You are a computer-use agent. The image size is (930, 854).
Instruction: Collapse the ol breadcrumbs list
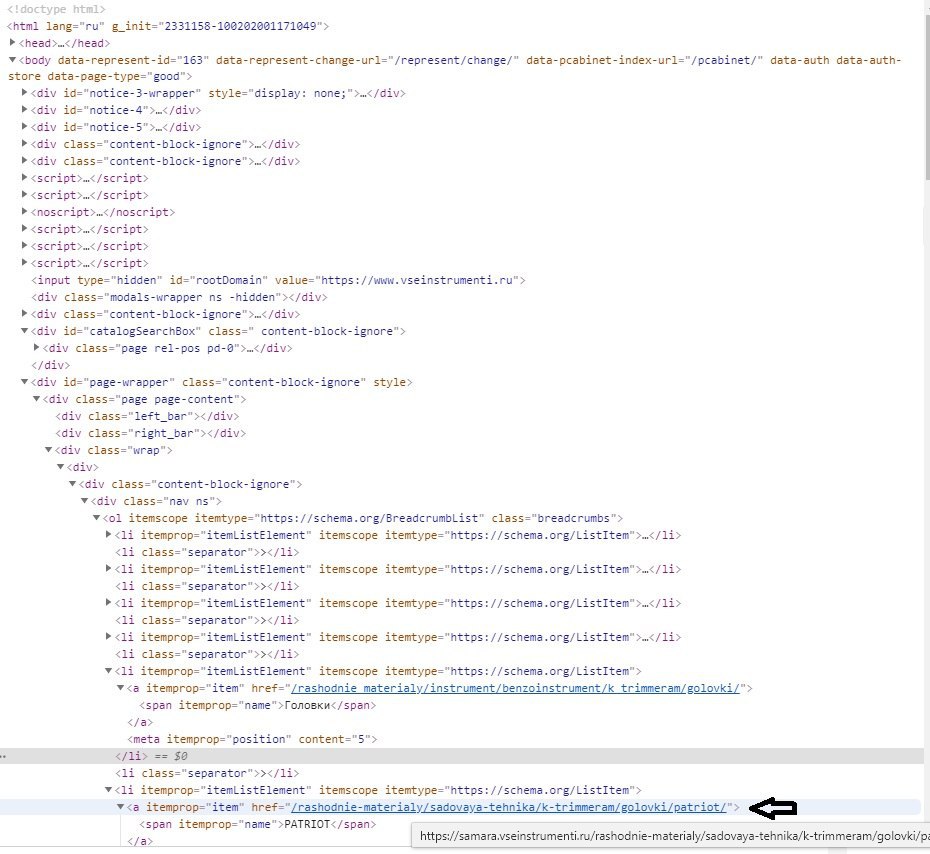[x=96, y=518]
